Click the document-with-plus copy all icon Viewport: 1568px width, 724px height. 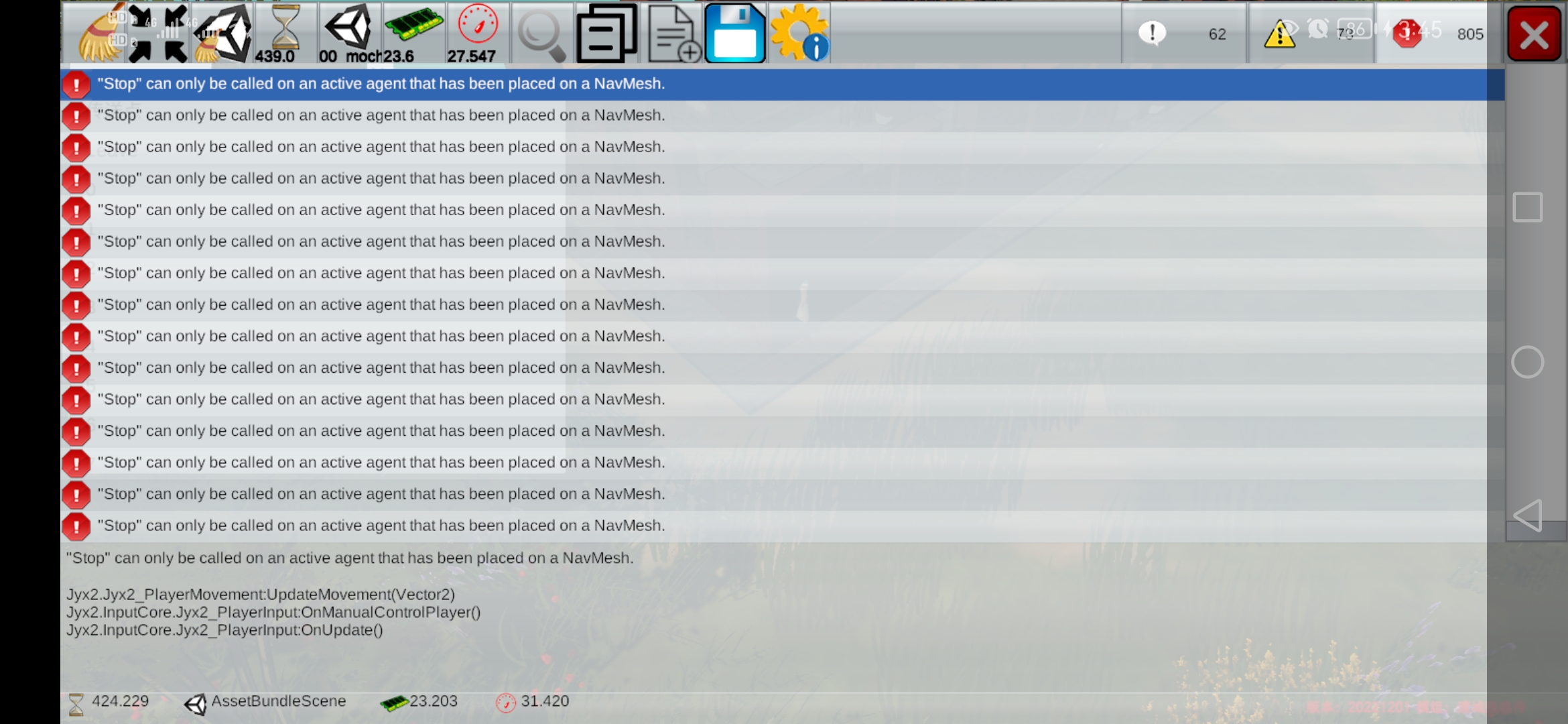tap(671, 34)
